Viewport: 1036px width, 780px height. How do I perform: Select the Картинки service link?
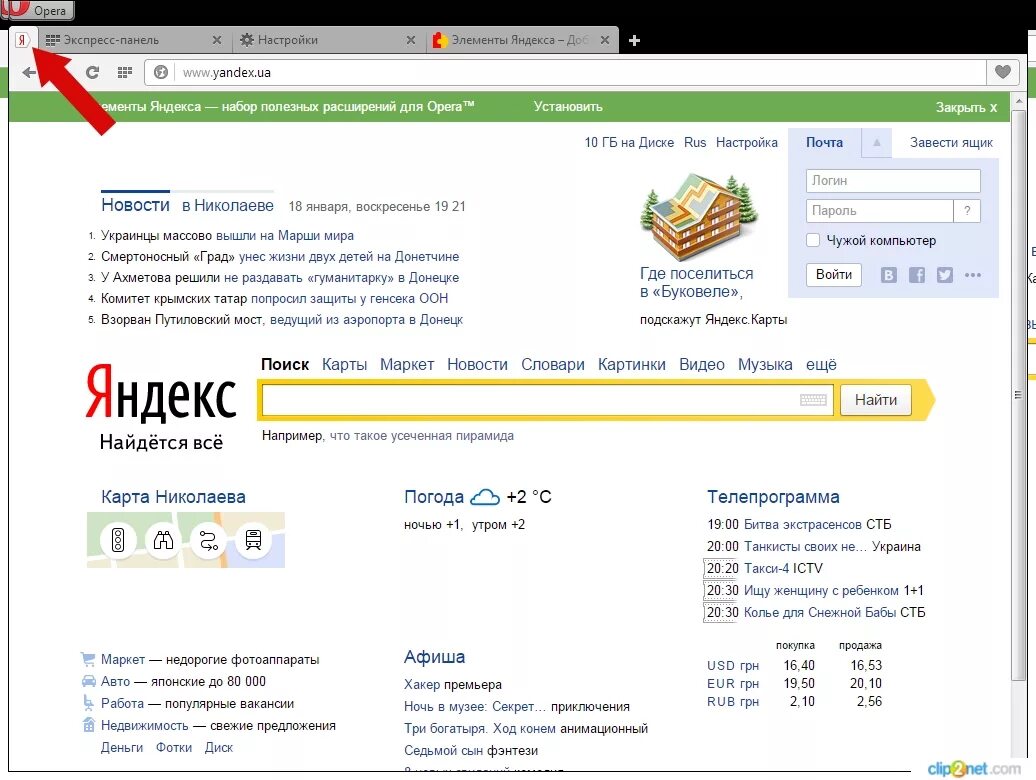(632, 365)
